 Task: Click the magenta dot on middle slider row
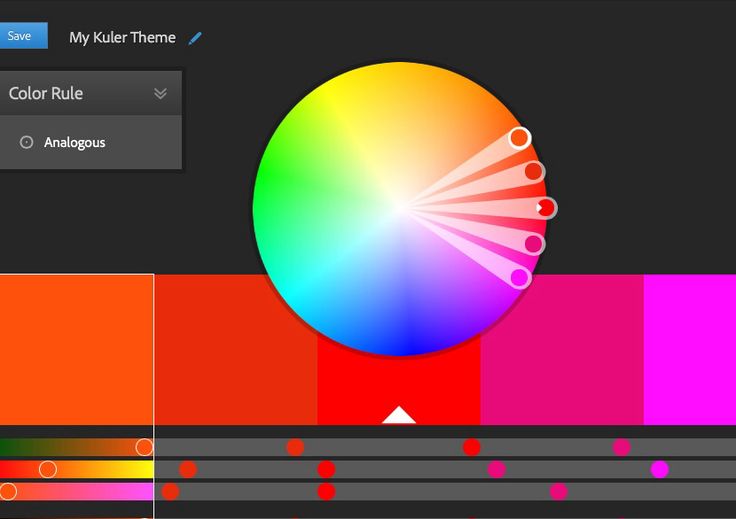tap(659, 469)
